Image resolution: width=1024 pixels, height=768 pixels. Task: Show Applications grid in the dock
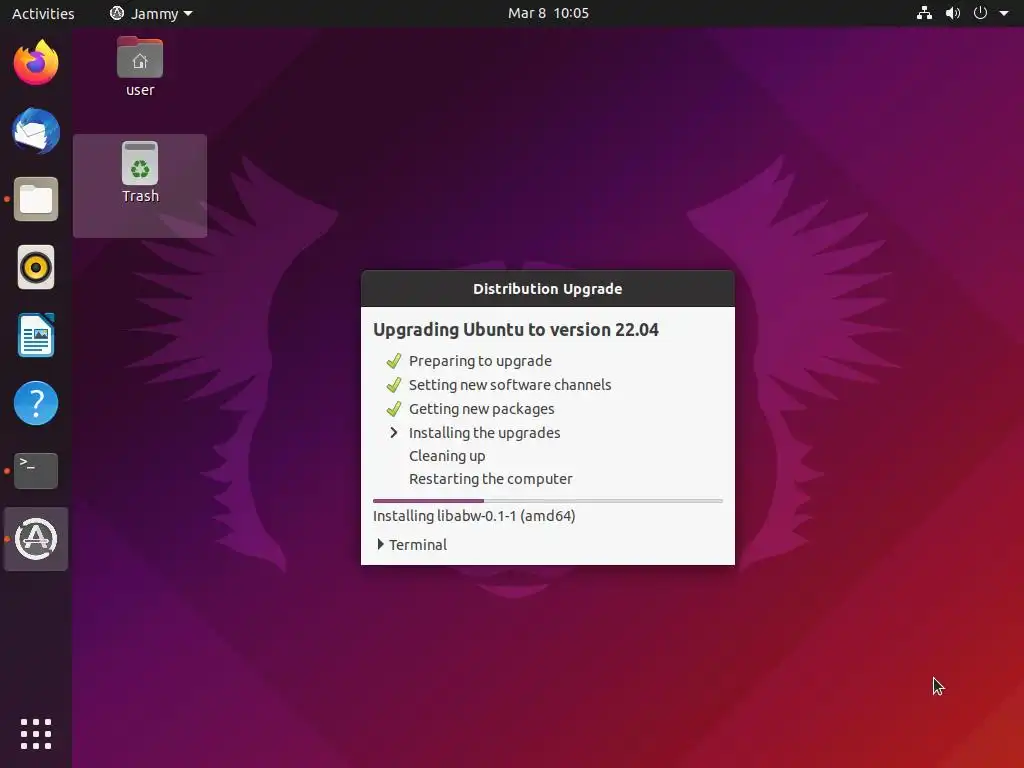coord(36,734)
